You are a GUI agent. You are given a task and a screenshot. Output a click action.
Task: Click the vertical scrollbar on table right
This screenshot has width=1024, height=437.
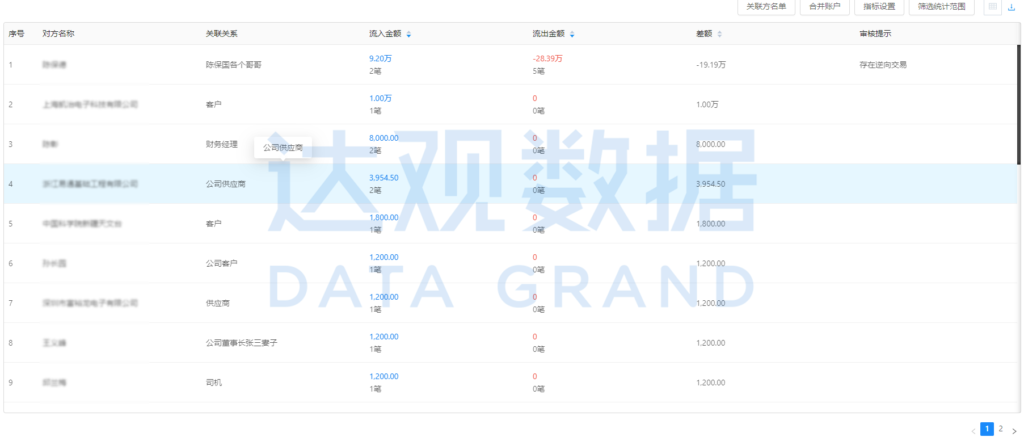(x=1019, y=100)
